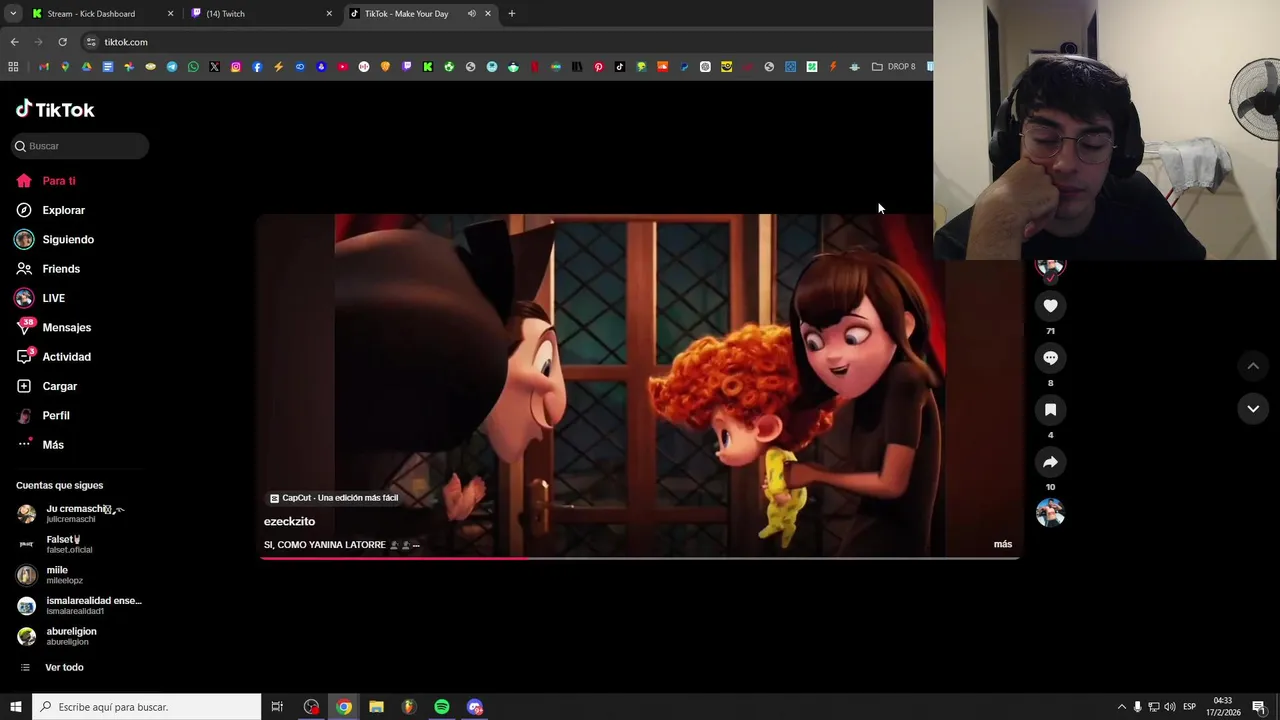Open the TikTok bookmark icon

(x=620, y=67)
